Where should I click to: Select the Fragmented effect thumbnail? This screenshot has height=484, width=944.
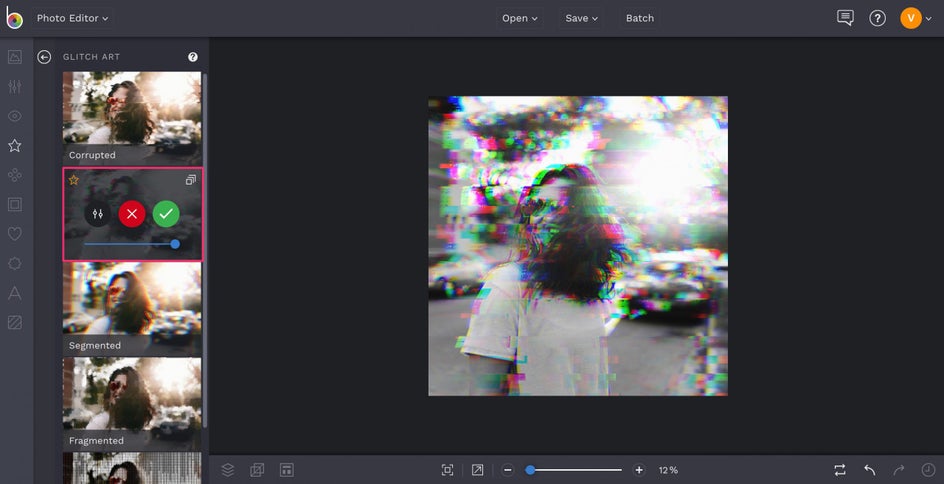132,404
